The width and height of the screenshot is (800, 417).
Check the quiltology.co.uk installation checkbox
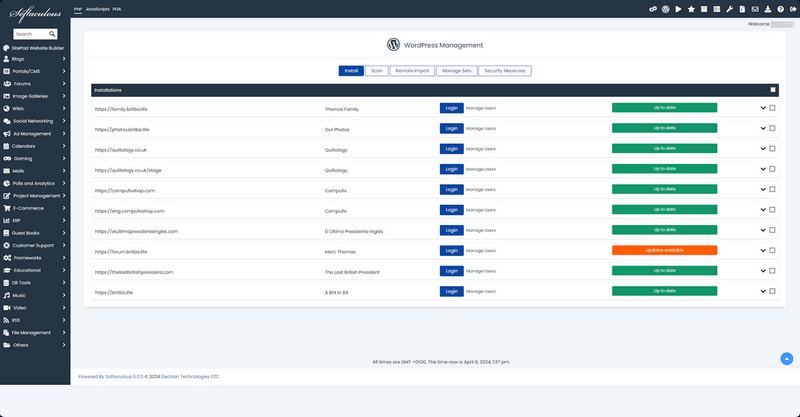click(x=772, y=149)
